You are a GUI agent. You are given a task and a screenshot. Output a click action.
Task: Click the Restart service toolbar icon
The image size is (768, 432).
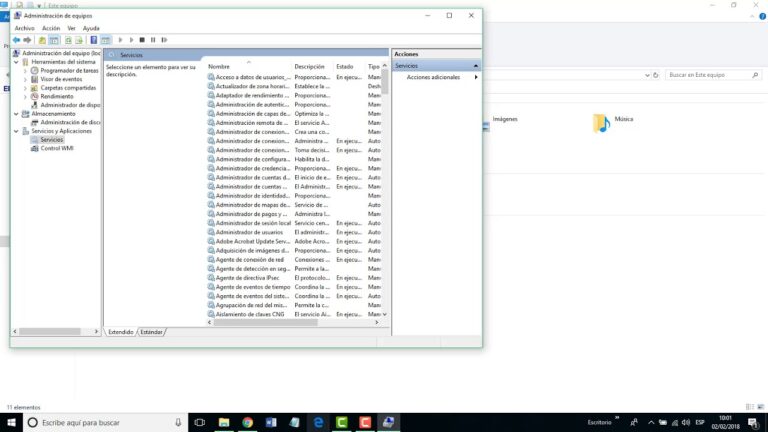(163, 40)
